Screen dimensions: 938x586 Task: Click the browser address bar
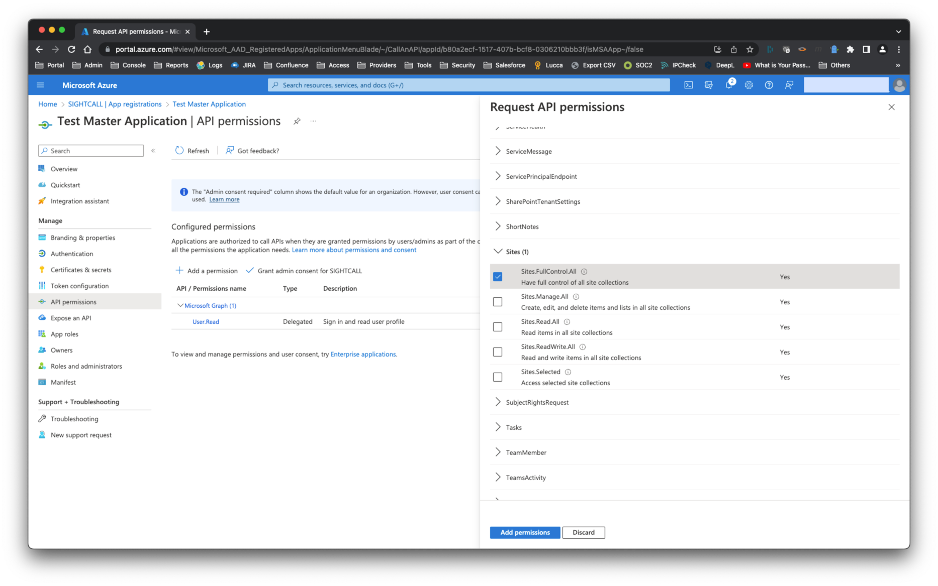407,49
